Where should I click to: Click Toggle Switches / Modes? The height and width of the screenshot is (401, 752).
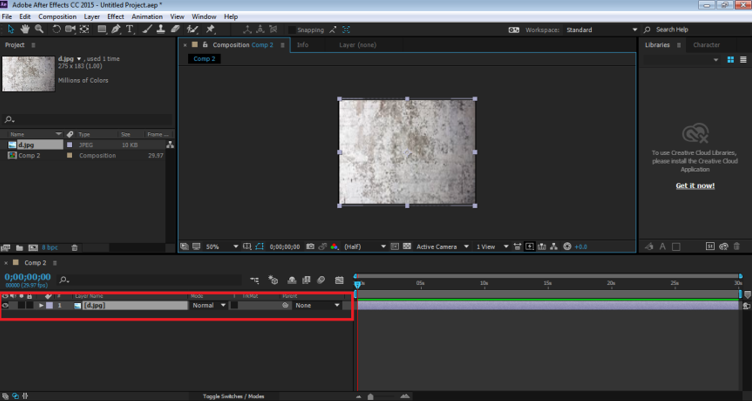point(232,396)
